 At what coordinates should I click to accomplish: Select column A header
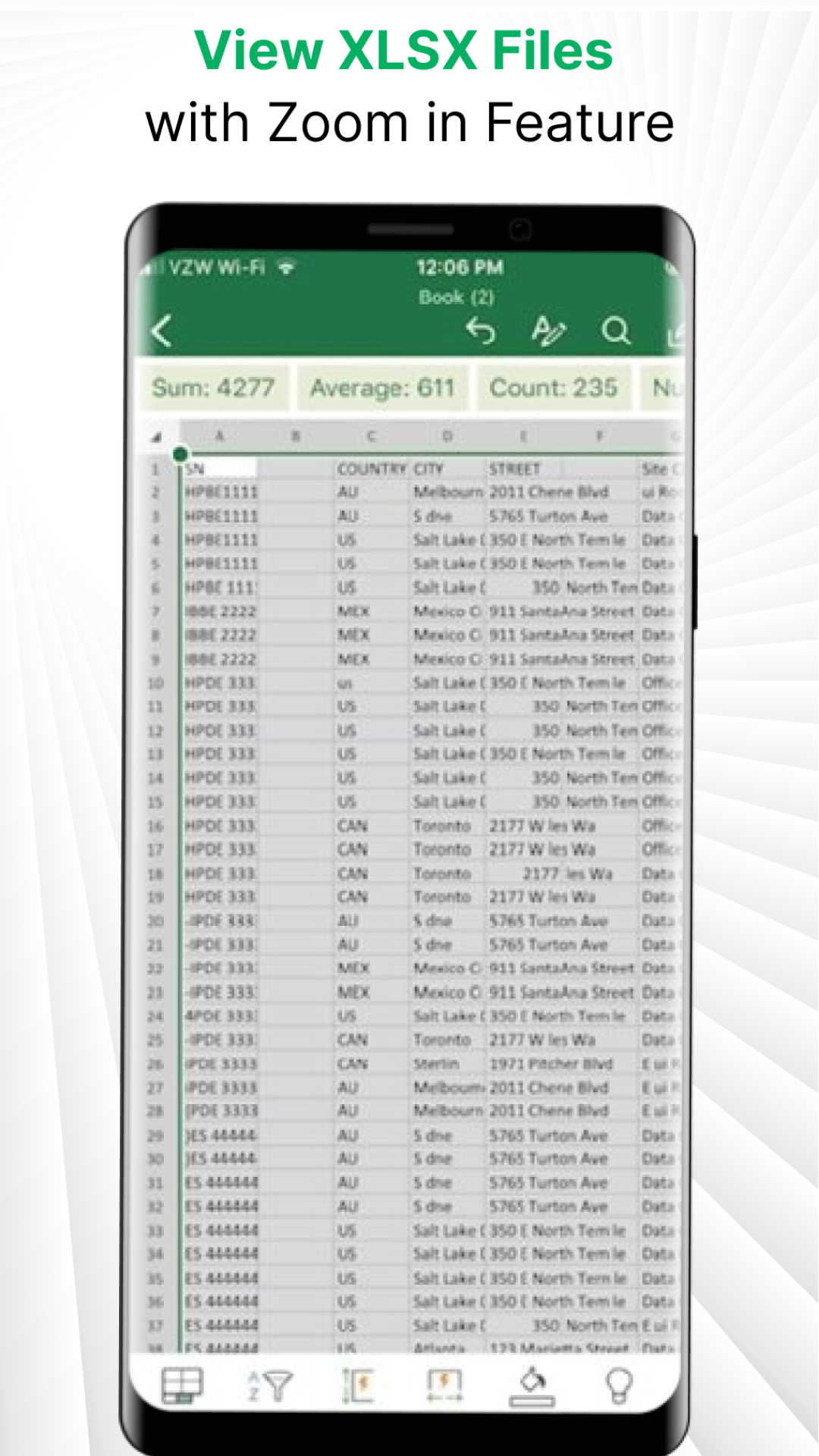tap(220, 436)
